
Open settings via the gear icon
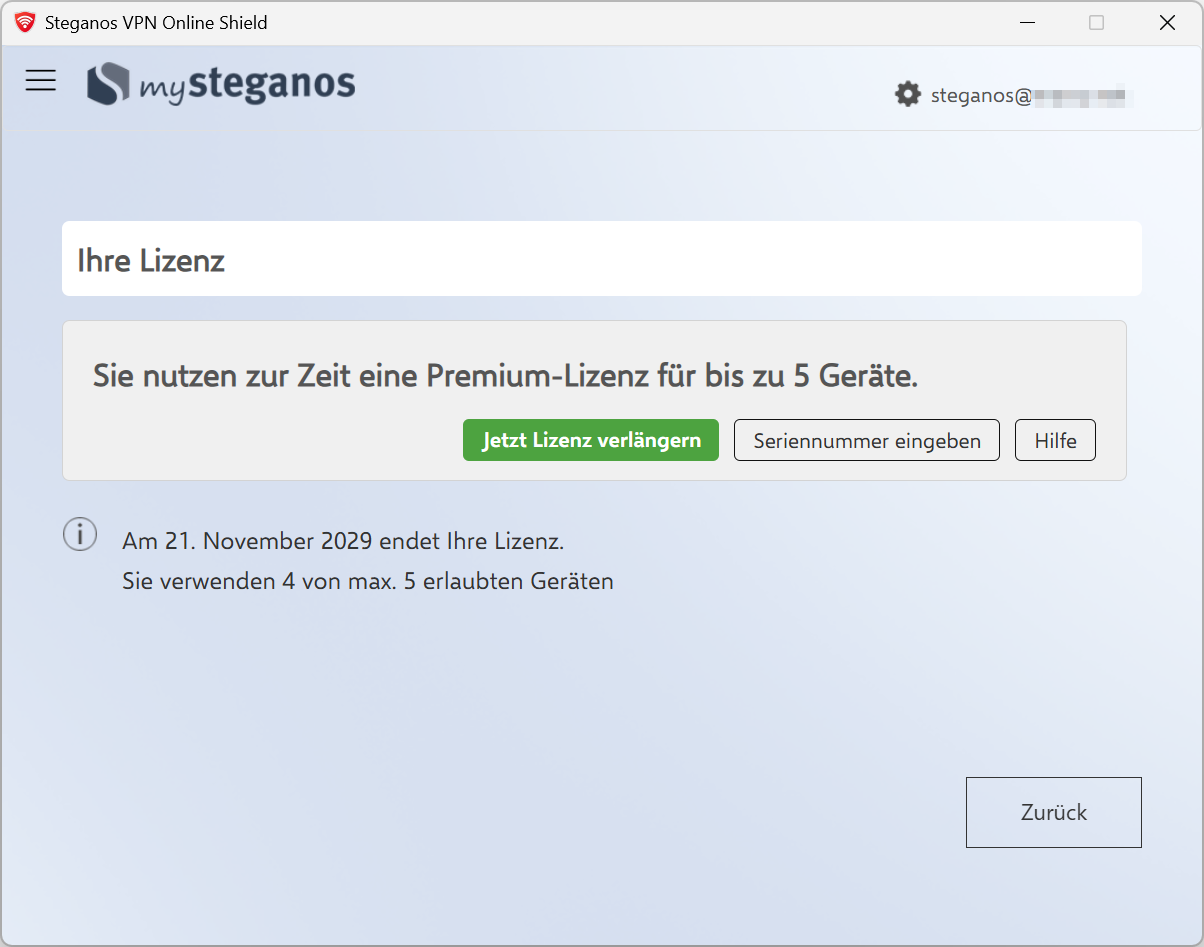point(907,95)
